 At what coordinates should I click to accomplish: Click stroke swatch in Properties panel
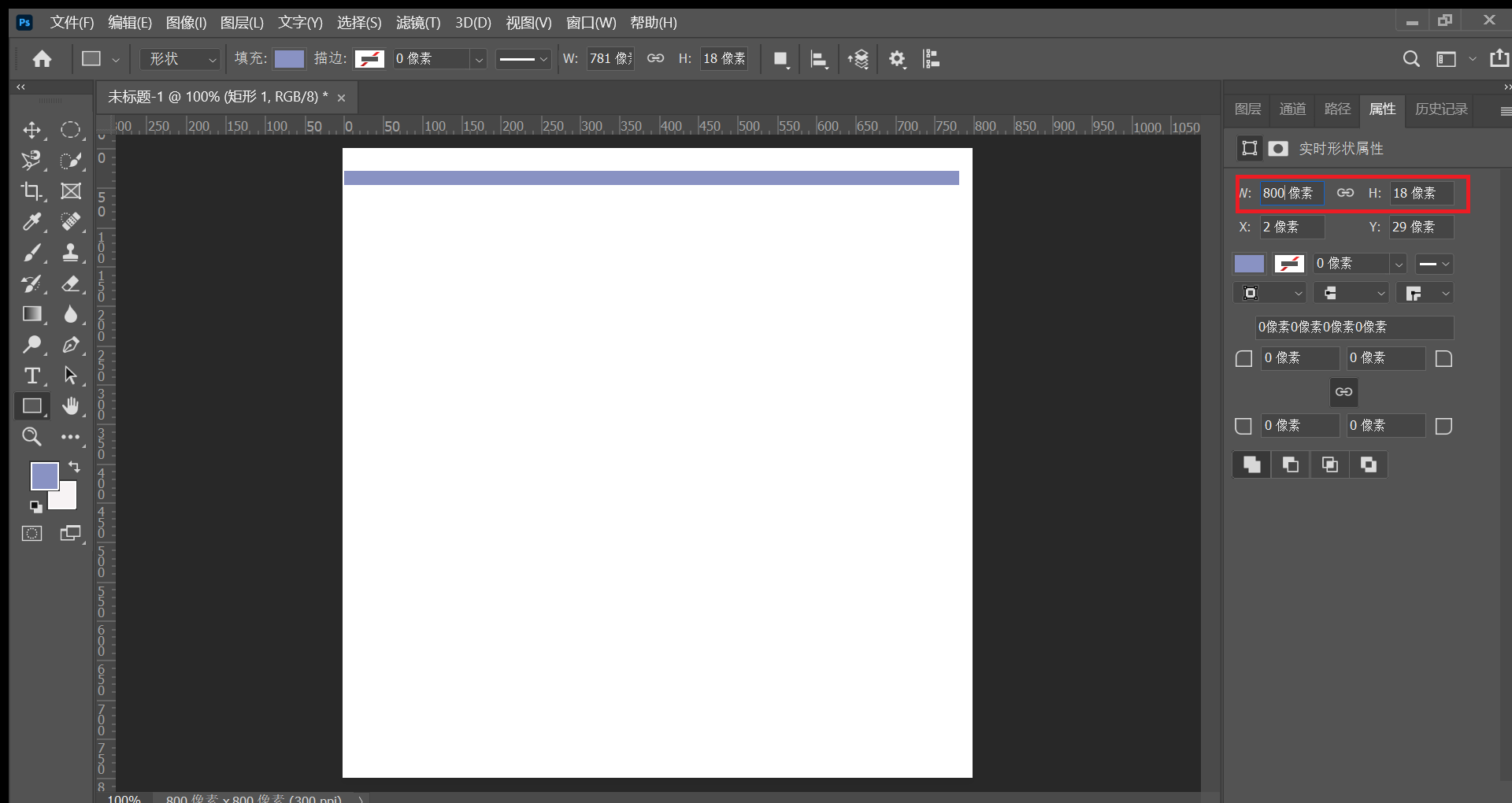pyautogui.click(x=1289, y=264)
